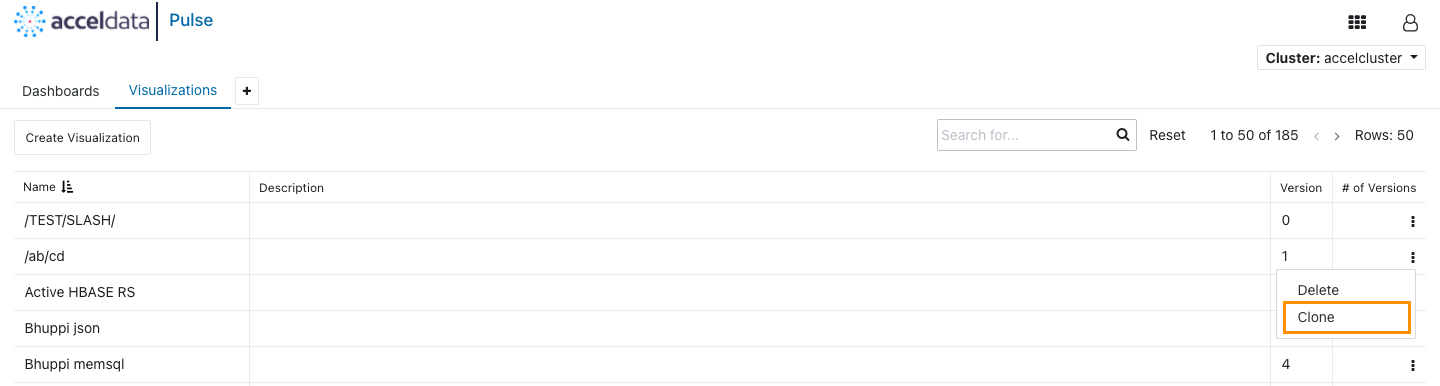Click the search magnifier icon
1440x386 pixels.
[1123, 135]
